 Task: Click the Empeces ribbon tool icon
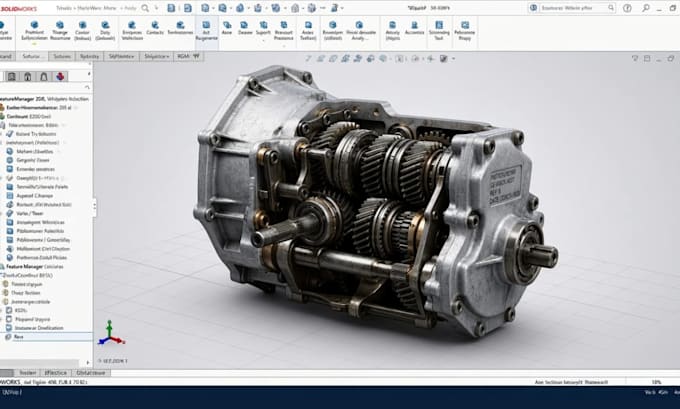click(x=132, y=25)
